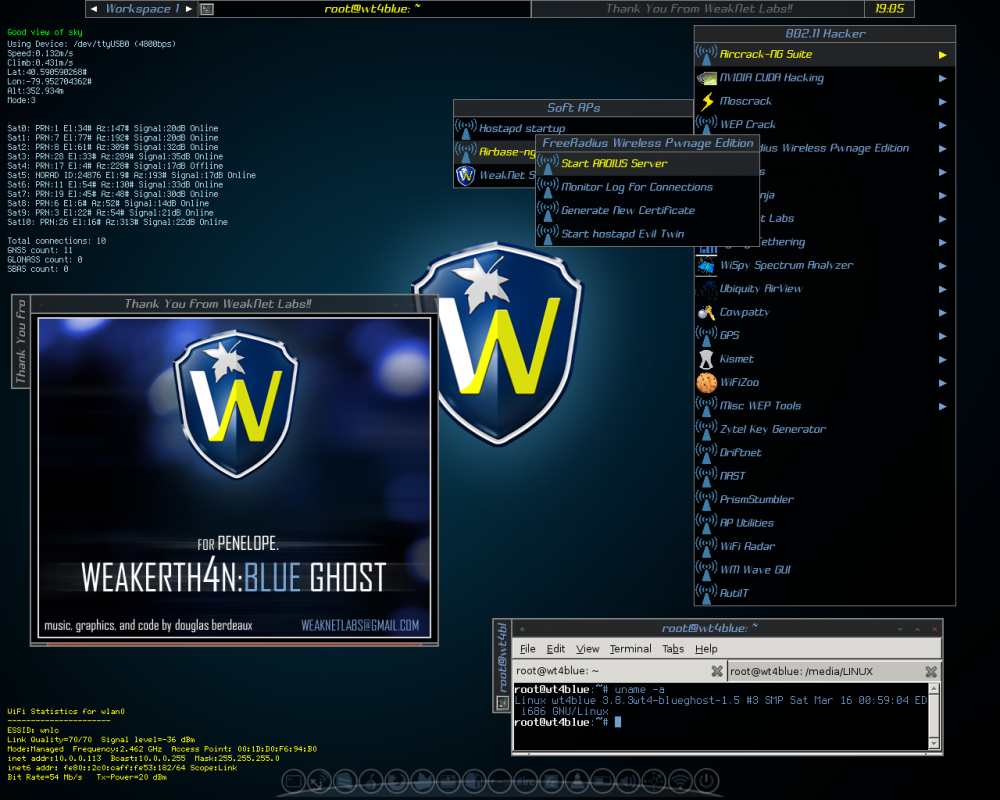Launch AutiIT from the 802.11 Hacker menu
Screen dimensions: 1000x800
(825, 593)
